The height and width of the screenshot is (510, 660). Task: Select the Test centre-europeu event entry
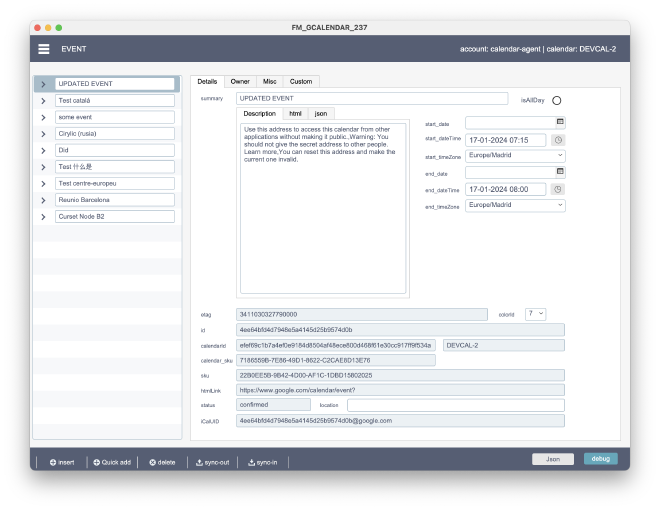[114, 183]
